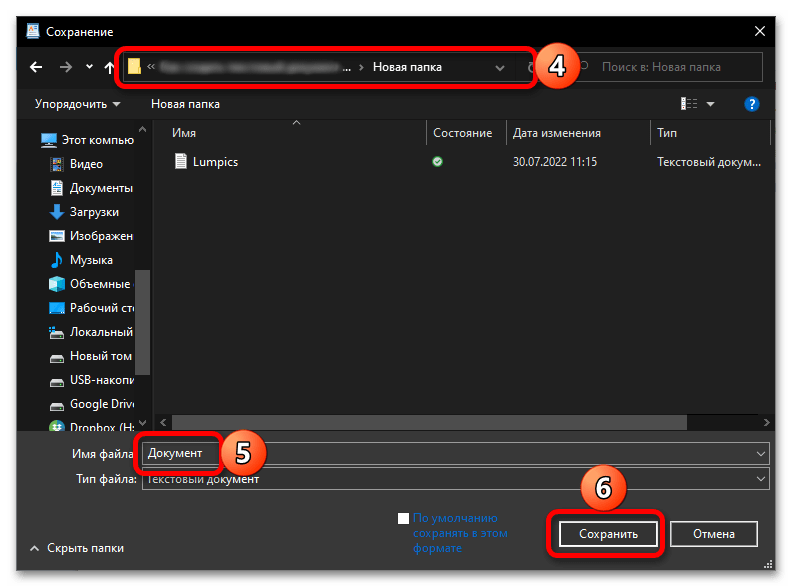This screenshot has width=792, height=587.
Task: Open help with the blue question icon
Action: point(752,104)
